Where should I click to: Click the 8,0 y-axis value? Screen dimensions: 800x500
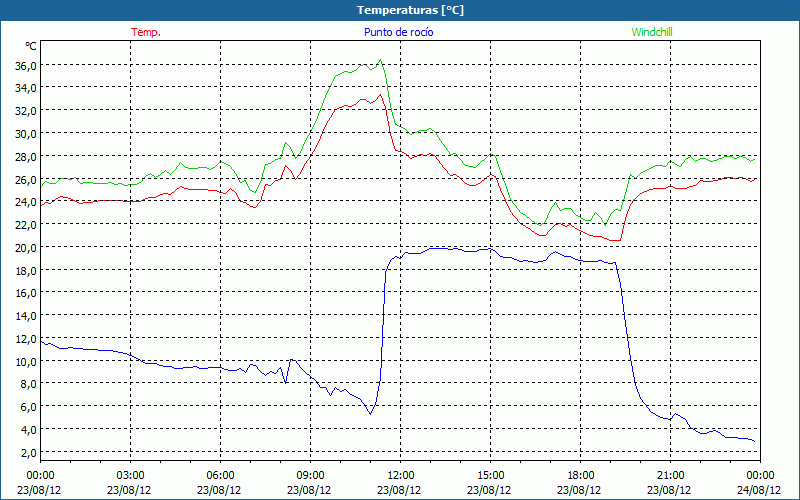coord(29,384)
